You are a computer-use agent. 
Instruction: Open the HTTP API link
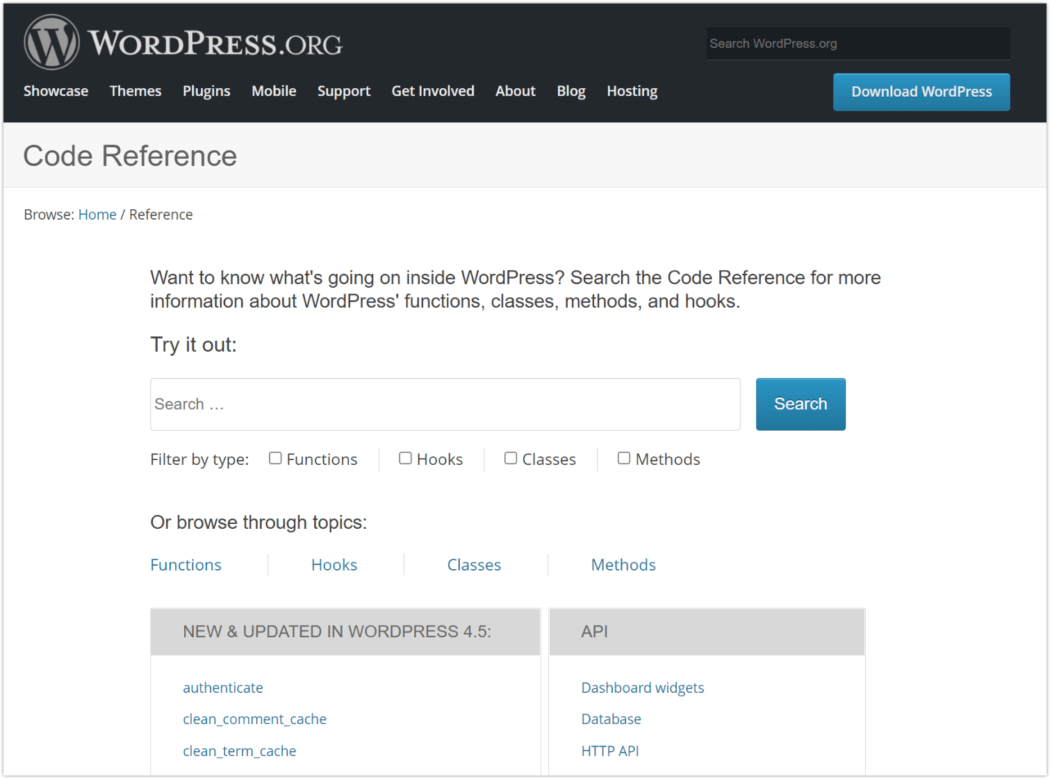click(609, 751)
